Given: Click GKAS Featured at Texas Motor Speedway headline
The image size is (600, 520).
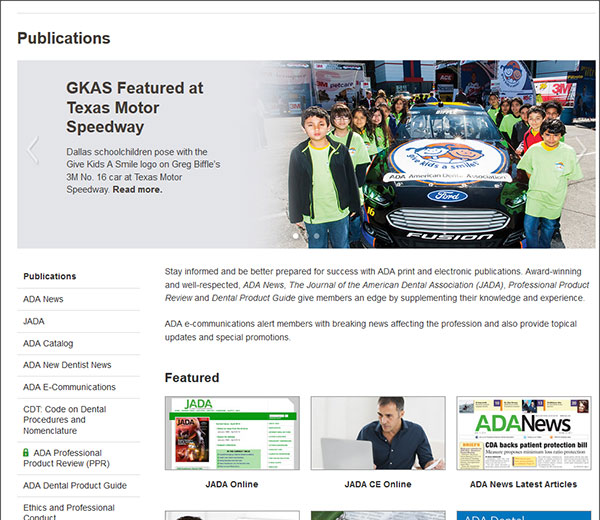Looking at the screenshot, I should coord(135,107).
